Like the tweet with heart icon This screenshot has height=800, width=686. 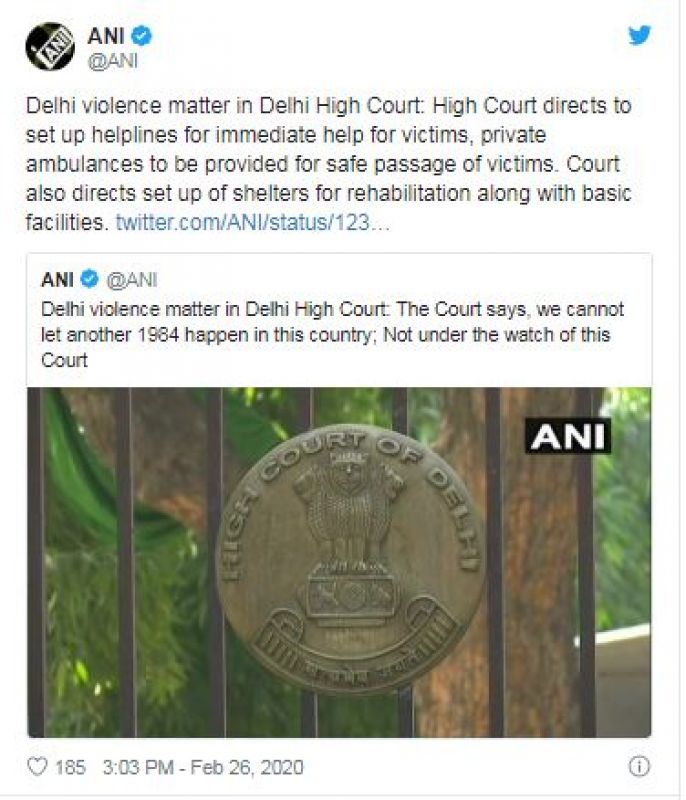[x=37, y=767]
